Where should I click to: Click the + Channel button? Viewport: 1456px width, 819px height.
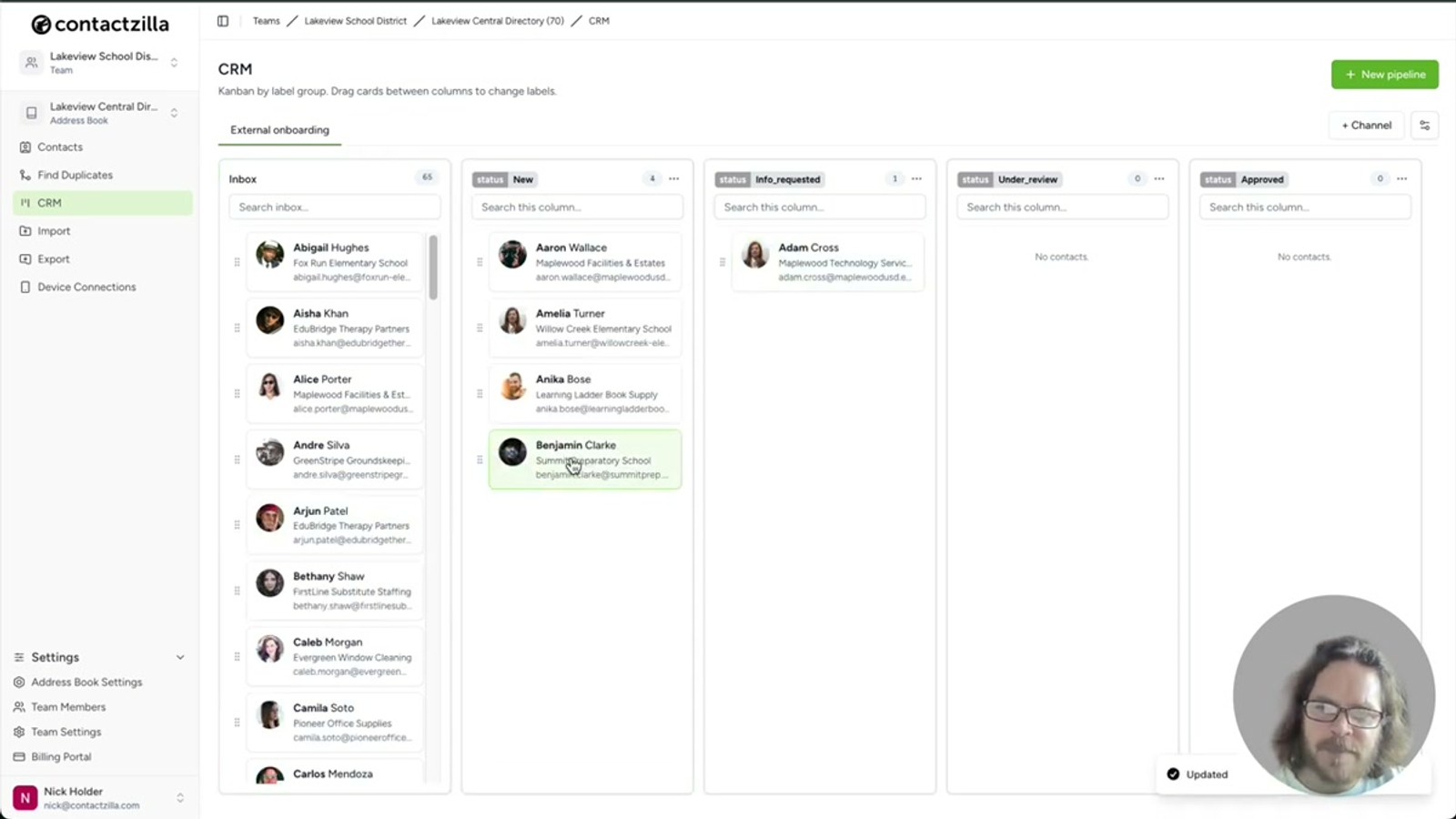click(1367, 126)
